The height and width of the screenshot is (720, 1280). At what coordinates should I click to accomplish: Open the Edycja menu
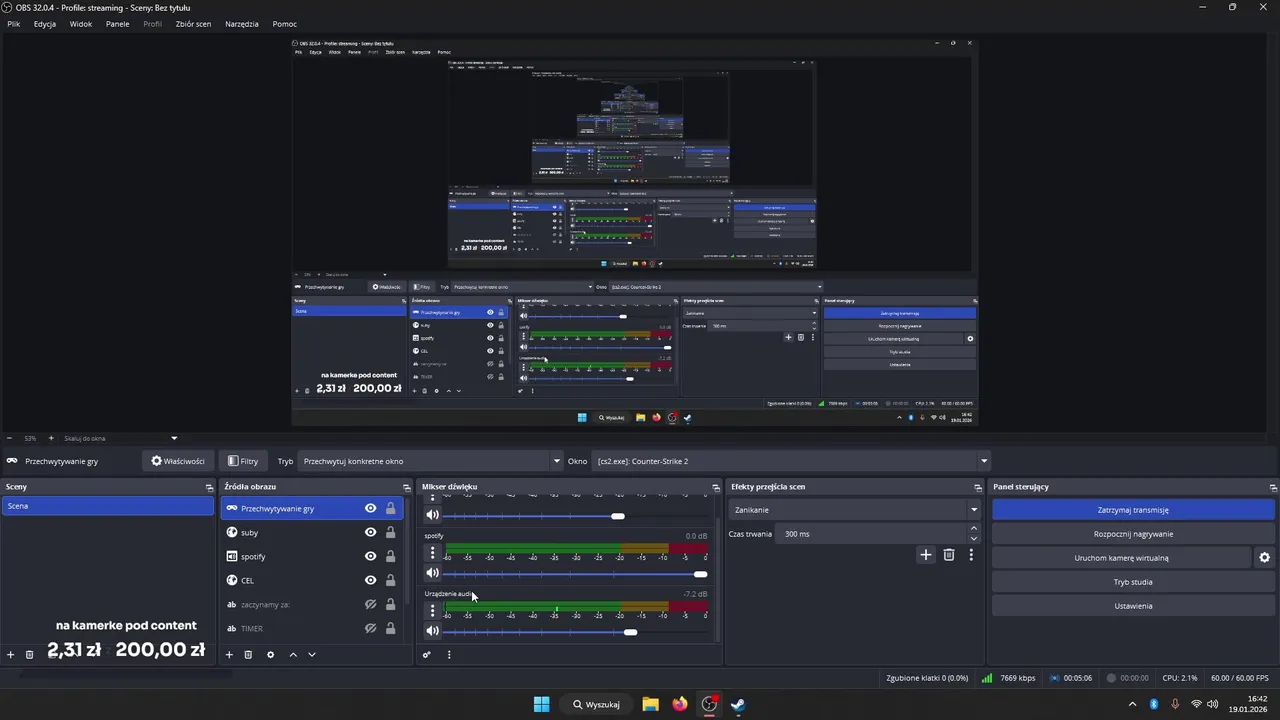click(45, 24)
